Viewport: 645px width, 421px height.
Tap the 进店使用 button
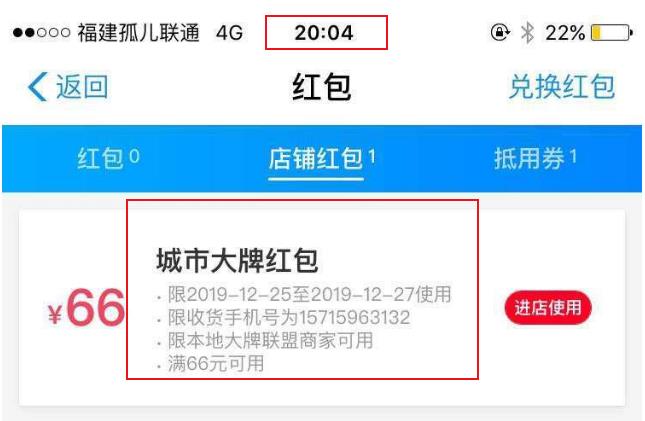pos(548,308)
